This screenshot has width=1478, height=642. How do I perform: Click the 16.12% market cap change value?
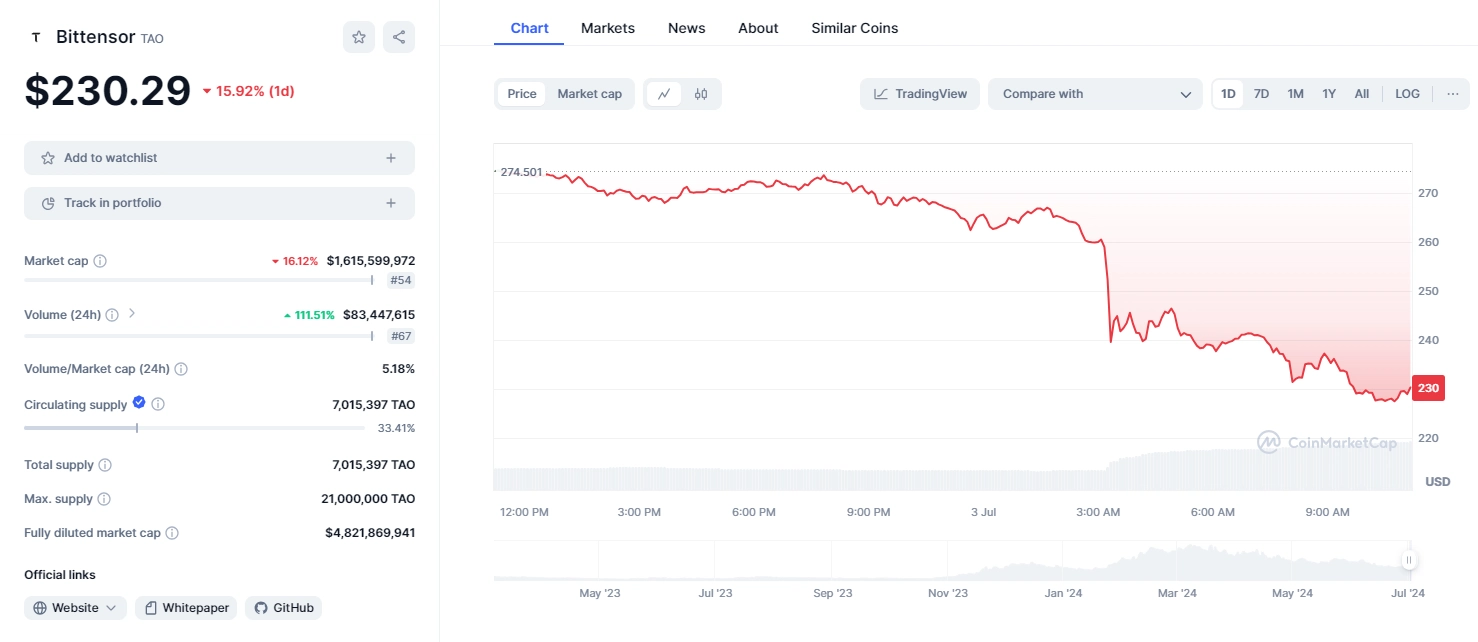click(295, 261)
